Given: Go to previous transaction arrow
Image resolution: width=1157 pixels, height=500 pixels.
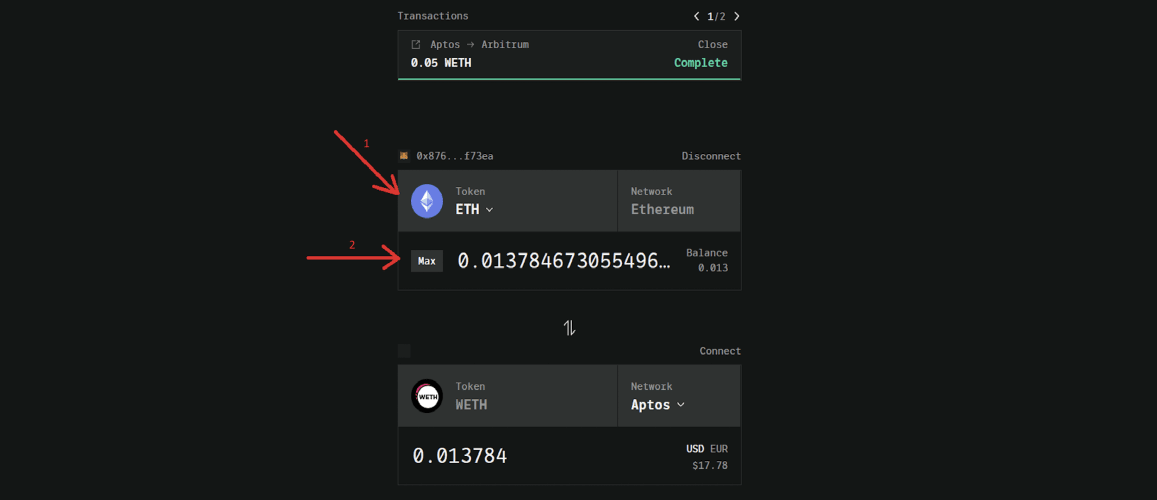Looking at the screenshot, I should (x=697, y=16).
